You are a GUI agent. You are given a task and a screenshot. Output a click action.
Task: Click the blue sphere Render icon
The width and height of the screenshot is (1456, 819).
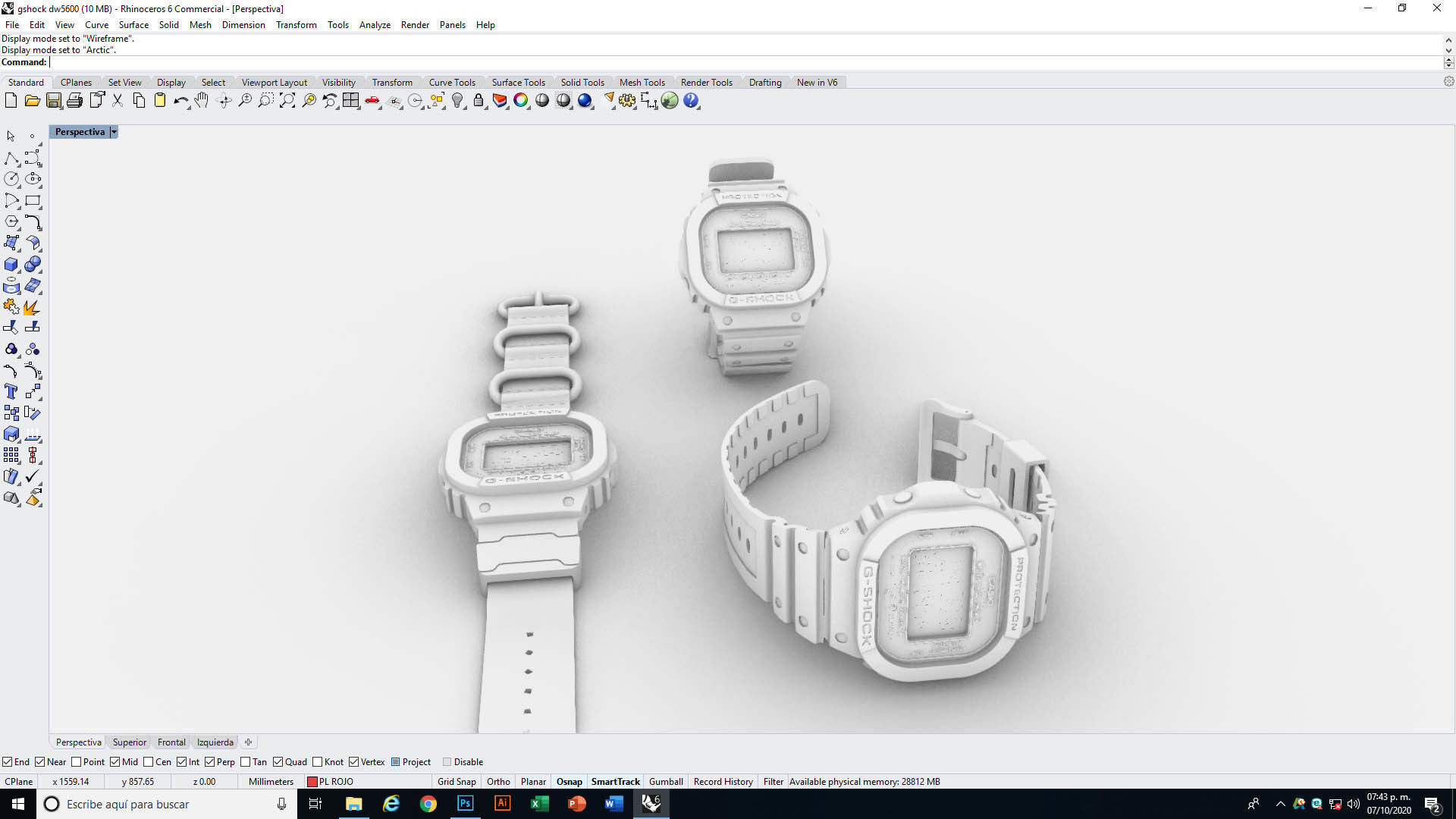click(x=585, y=101)
